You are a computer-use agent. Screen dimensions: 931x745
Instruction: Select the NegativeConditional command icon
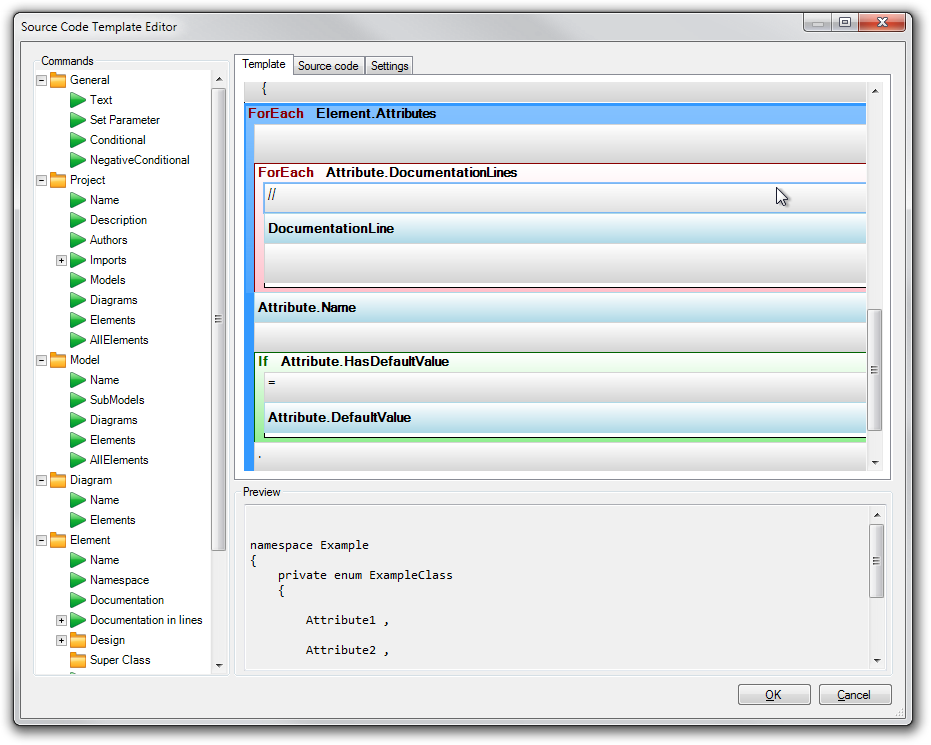78,160
